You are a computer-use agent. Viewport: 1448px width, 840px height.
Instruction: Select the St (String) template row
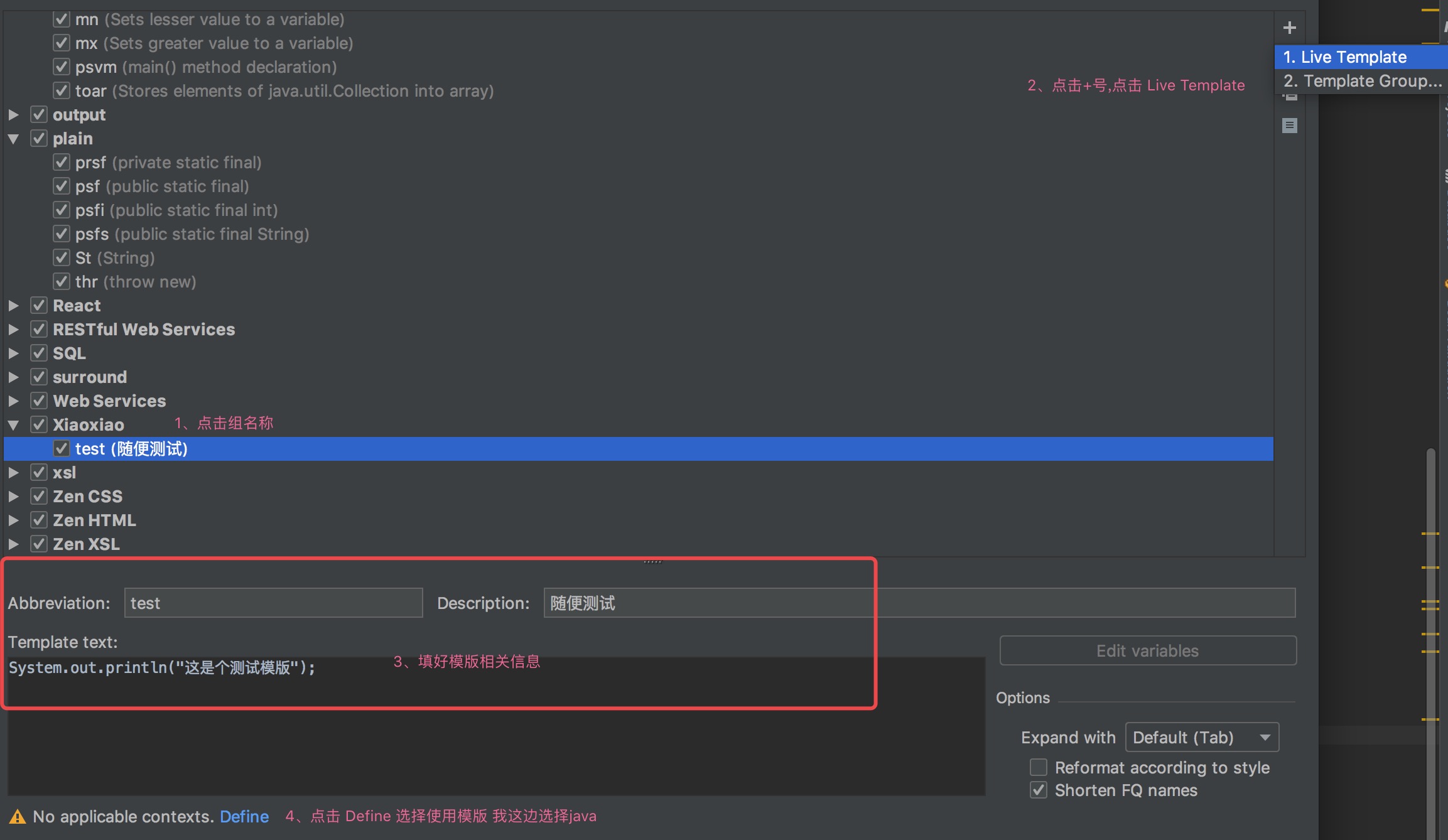pyautogui.click(x=639, y=258)
